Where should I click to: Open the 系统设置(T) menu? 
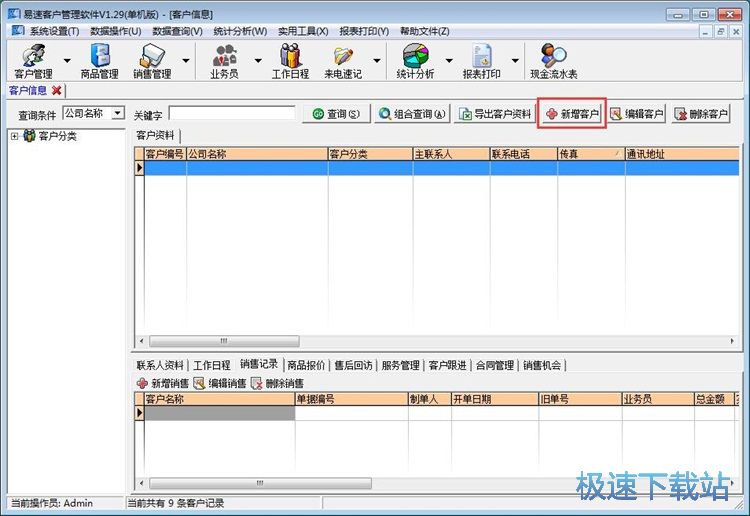pos(55,31)
